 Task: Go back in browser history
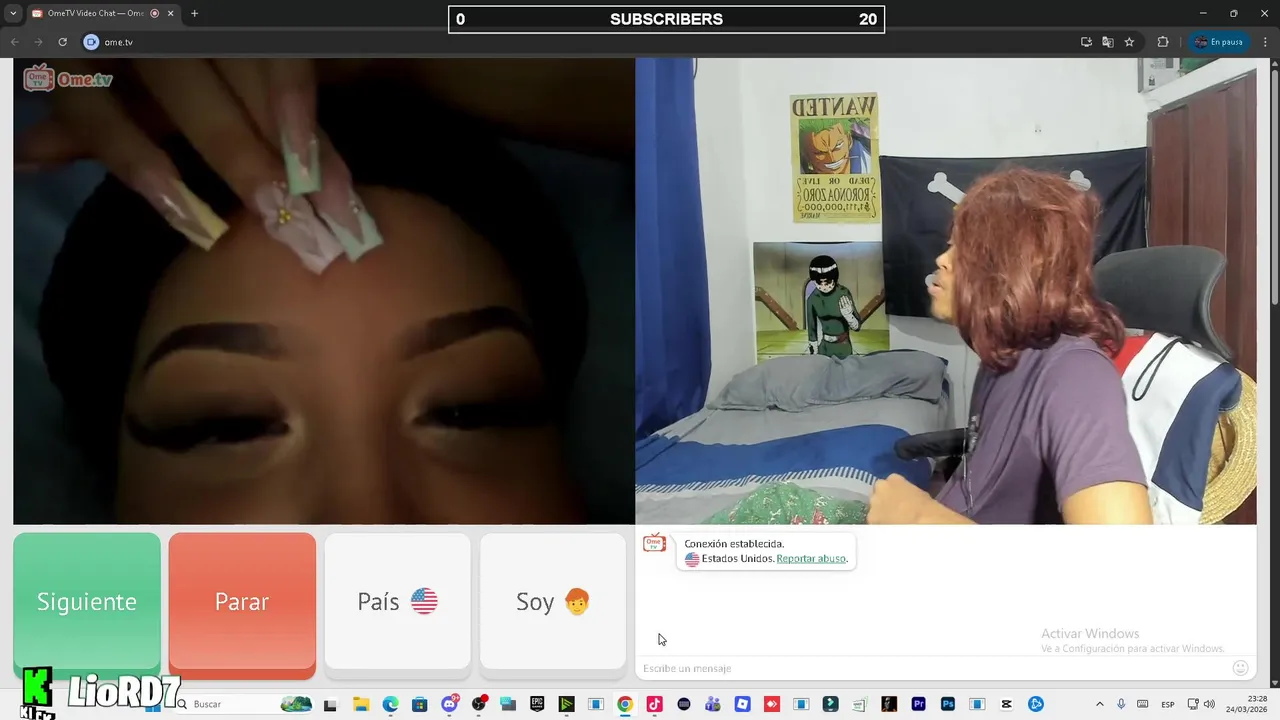[x=15, y=42]
